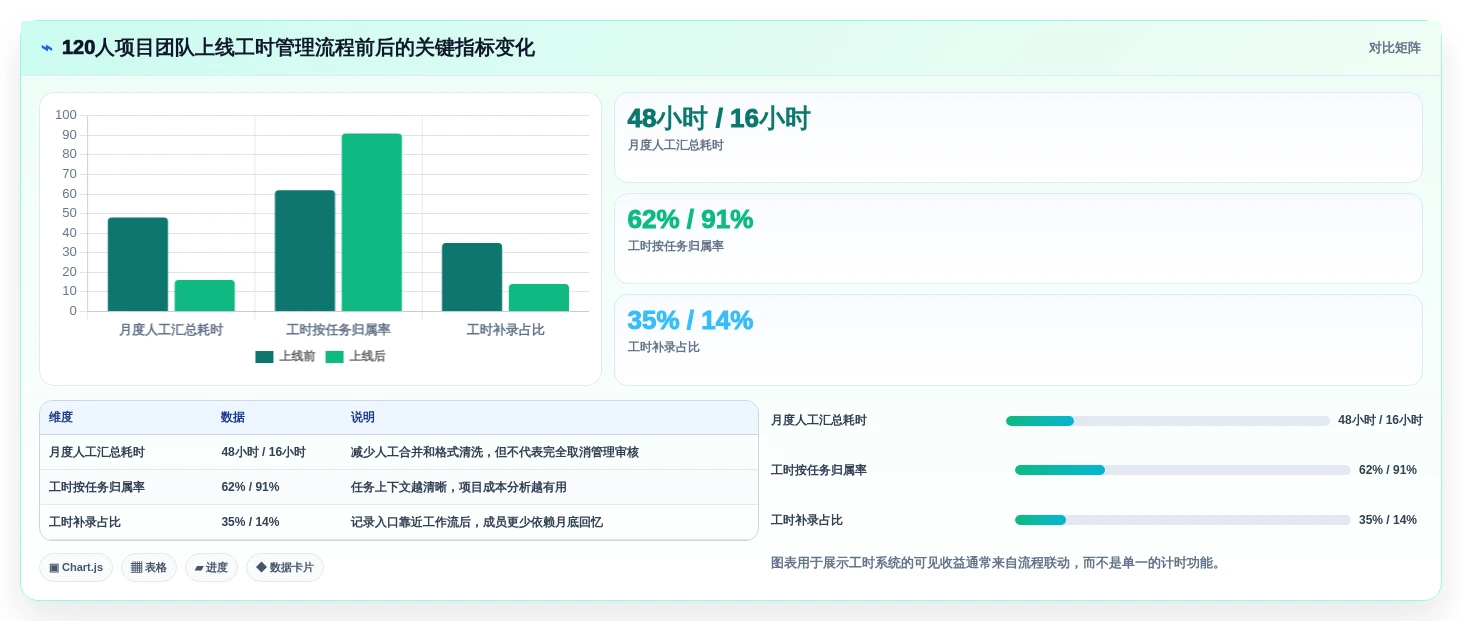Click the table cell 62% / 91%
This screenshot has width=1462, height=621.
(250, 487)
